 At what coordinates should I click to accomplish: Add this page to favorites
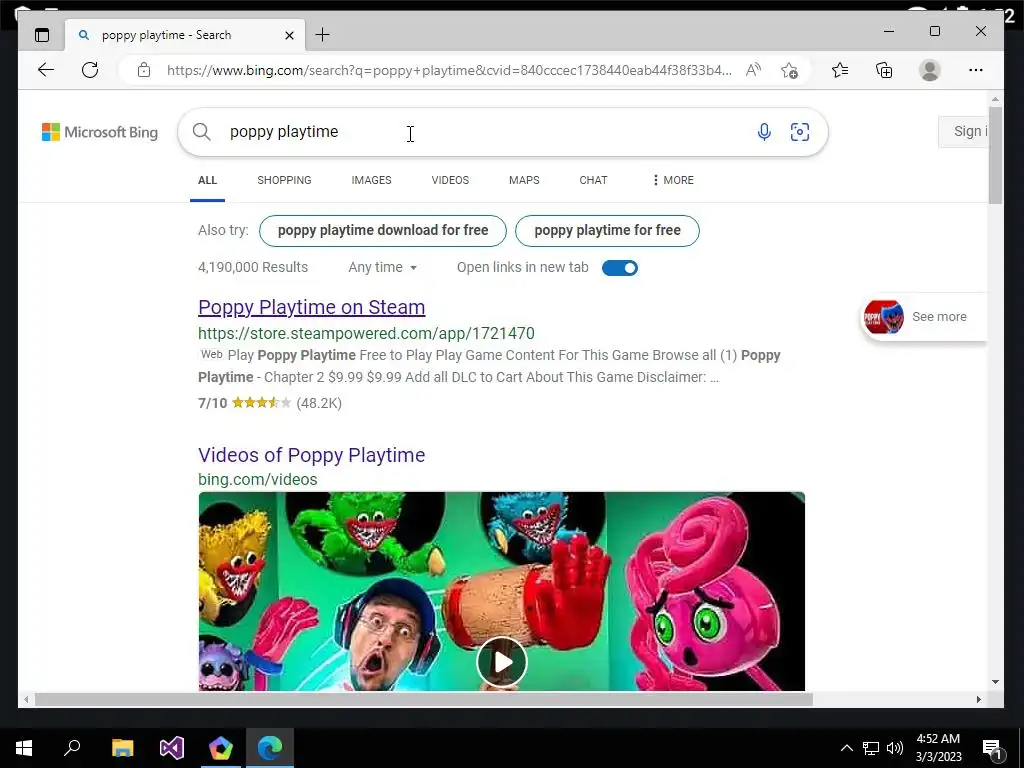pyautogui.click(x=789, y=70)
